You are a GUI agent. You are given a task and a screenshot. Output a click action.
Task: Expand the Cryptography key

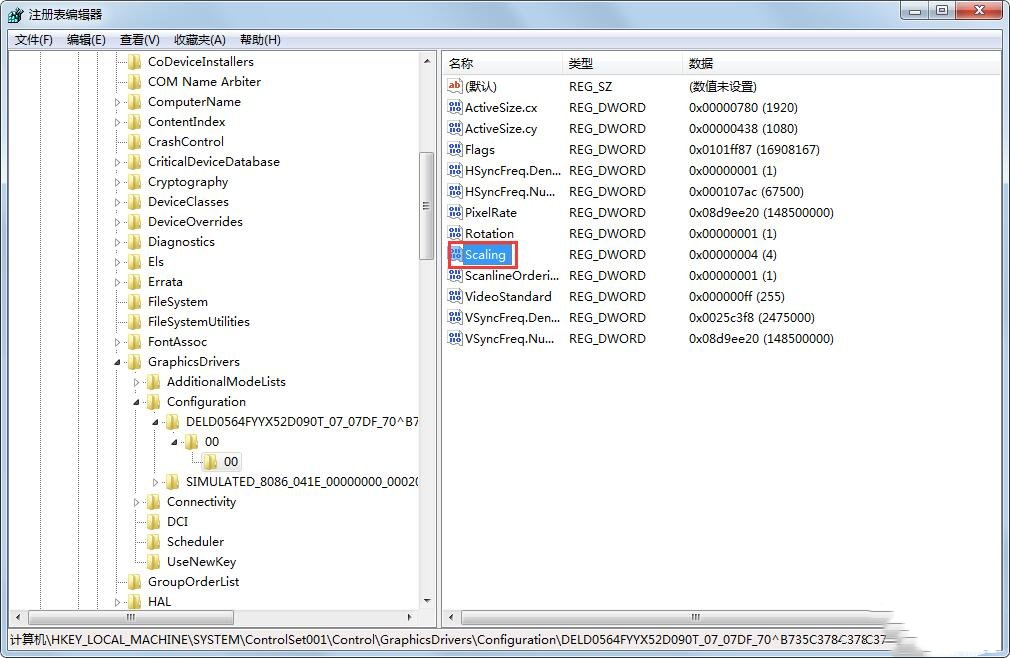point(117,182)
